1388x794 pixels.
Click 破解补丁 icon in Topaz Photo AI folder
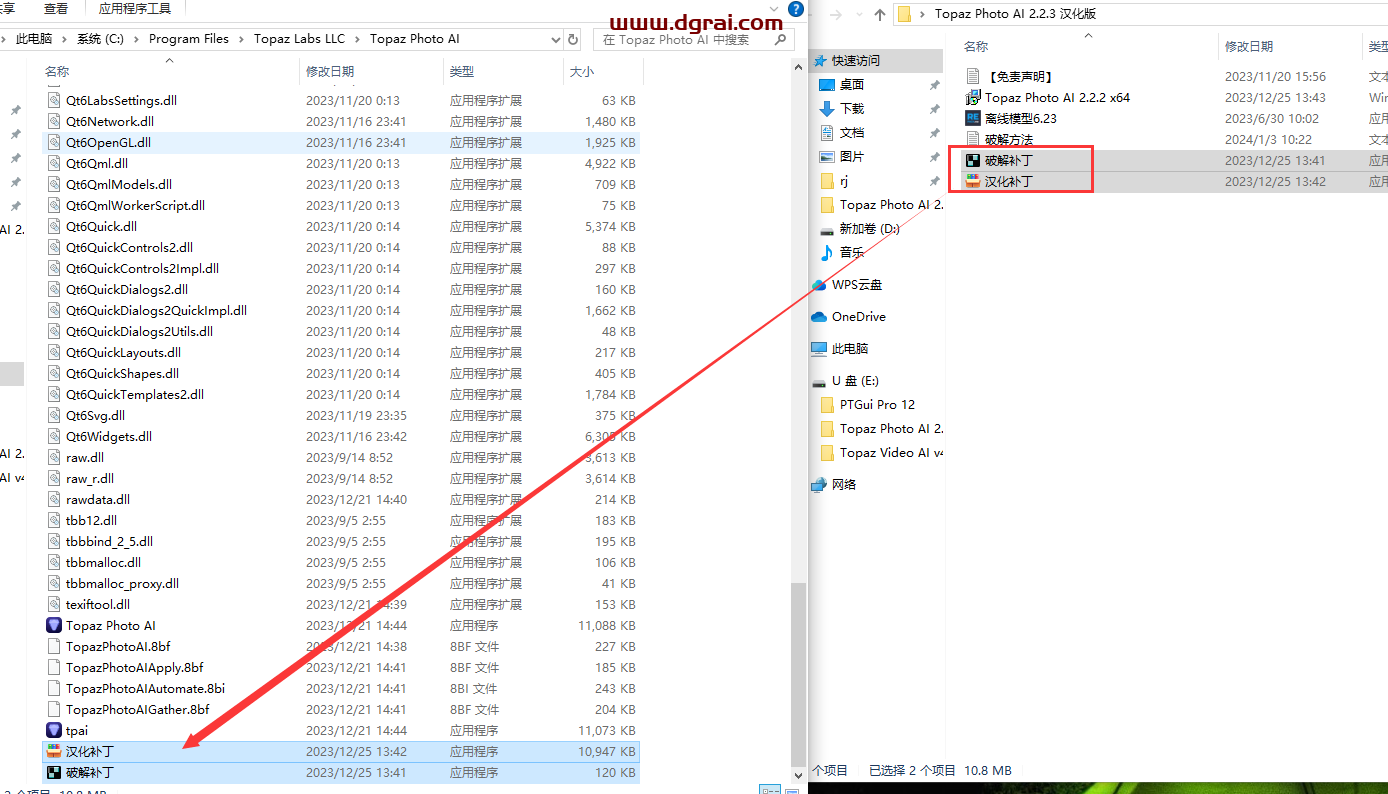(54, 772)
